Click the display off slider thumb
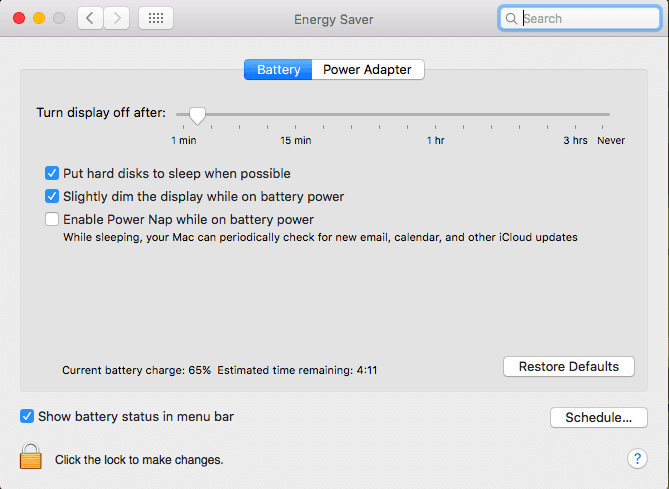Image resolution: width=669 pixels, height=489 pixels. click(x=197, y=115)
